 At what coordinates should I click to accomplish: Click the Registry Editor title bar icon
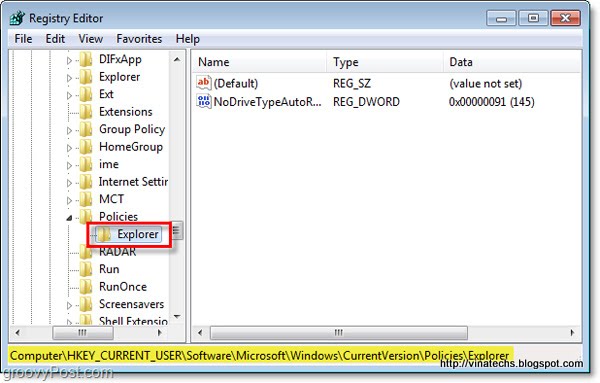[17, 18]
